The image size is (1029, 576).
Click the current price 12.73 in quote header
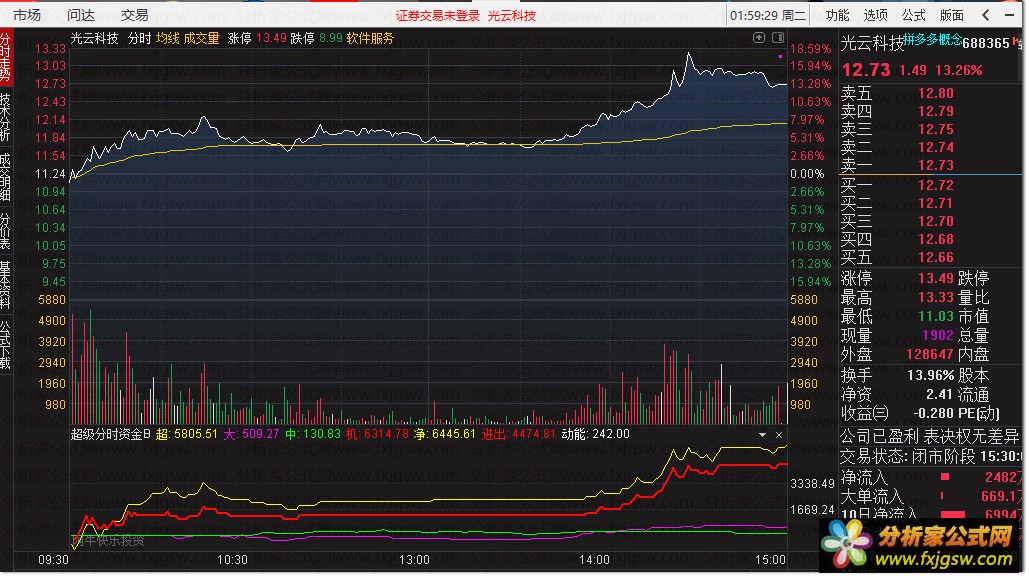point(866,70)
